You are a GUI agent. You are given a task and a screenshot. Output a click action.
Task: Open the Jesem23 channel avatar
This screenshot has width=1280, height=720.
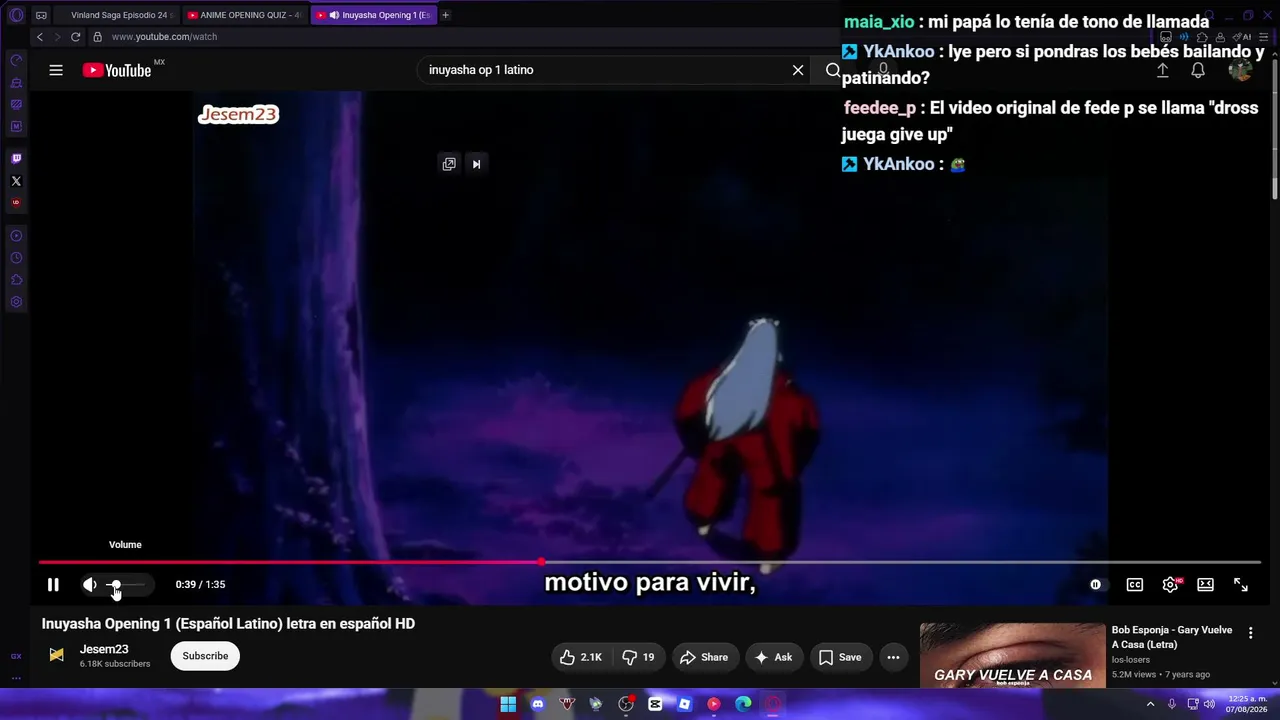(x=57, y=655)
